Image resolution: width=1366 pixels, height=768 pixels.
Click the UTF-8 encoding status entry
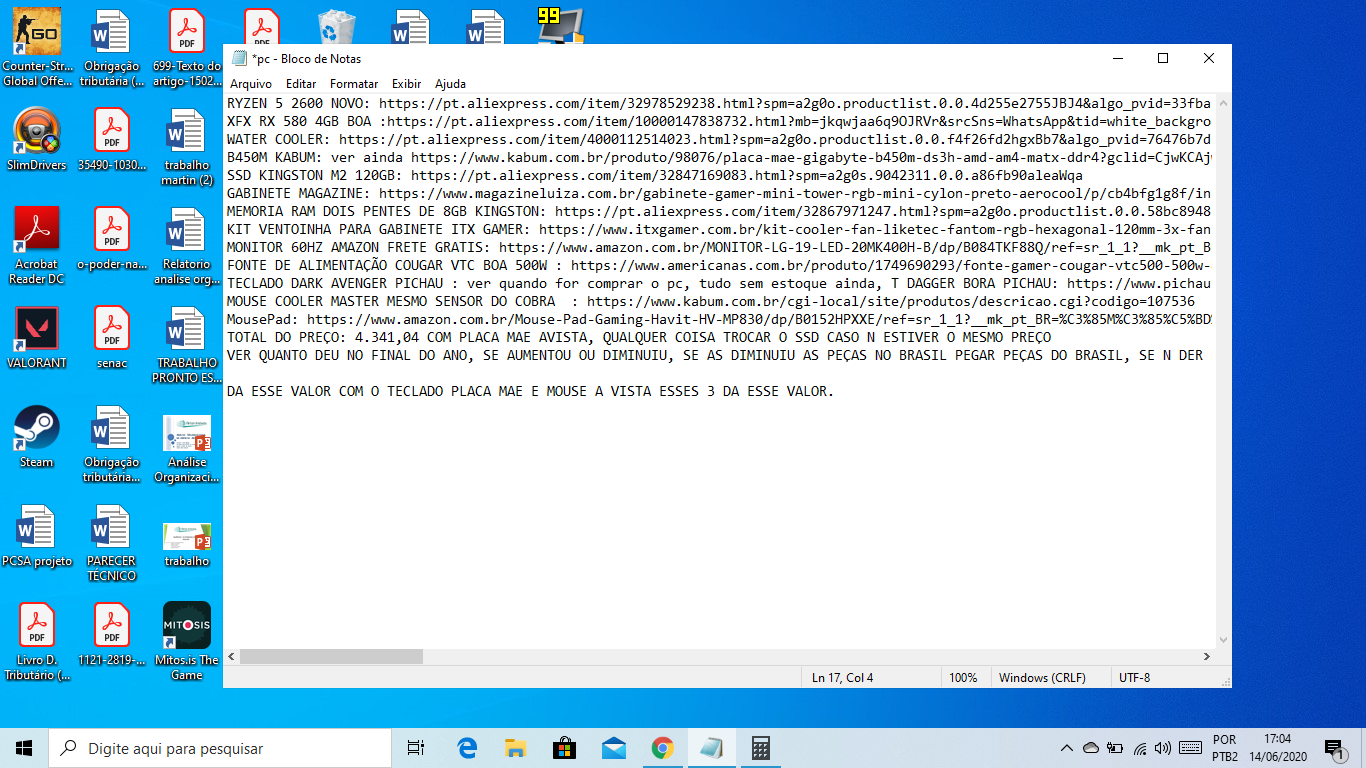(1134, 677)
